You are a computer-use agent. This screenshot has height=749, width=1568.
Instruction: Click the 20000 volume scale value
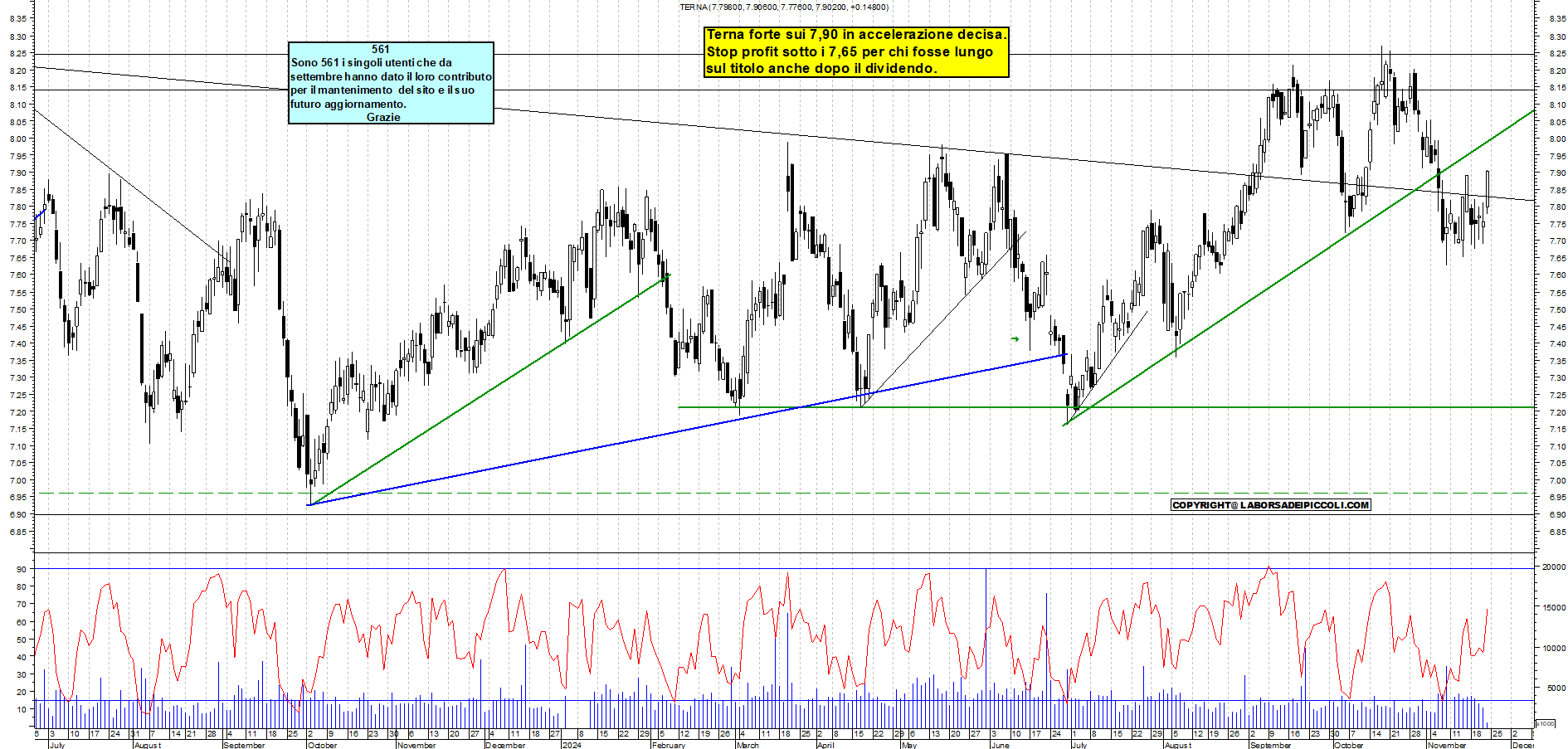(1553, 567)
